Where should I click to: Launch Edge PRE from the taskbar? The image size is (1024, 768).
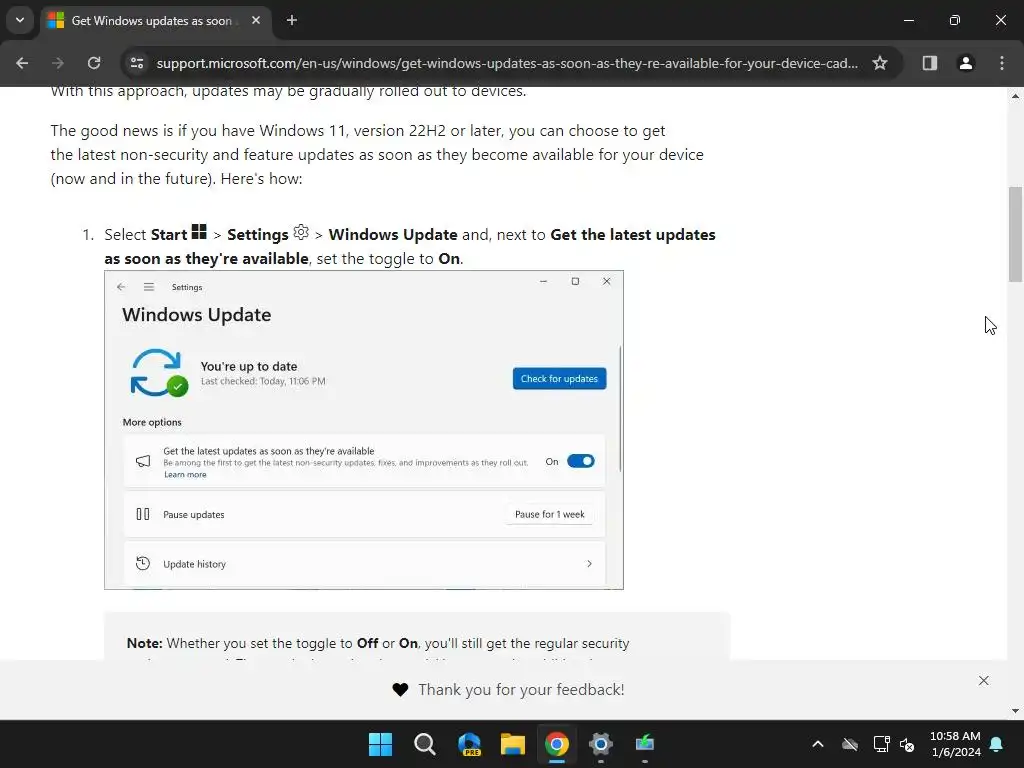[x=469, y=744]
